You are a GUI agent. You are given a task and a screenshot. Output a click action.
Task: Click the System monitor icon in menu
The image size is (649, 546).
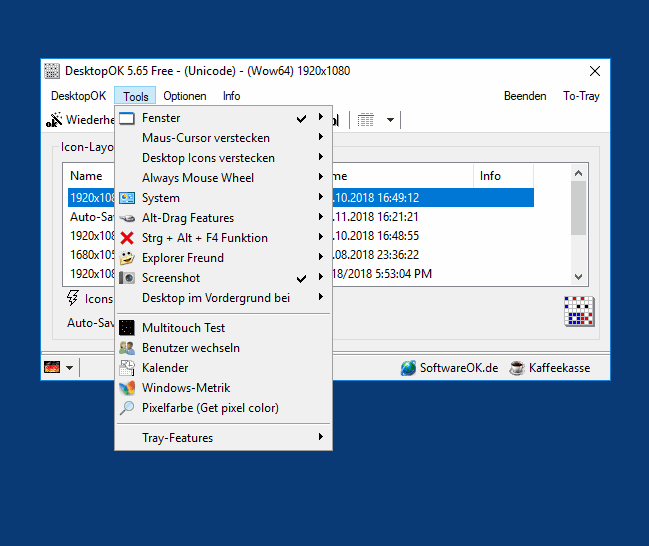[x=127, y=198]
